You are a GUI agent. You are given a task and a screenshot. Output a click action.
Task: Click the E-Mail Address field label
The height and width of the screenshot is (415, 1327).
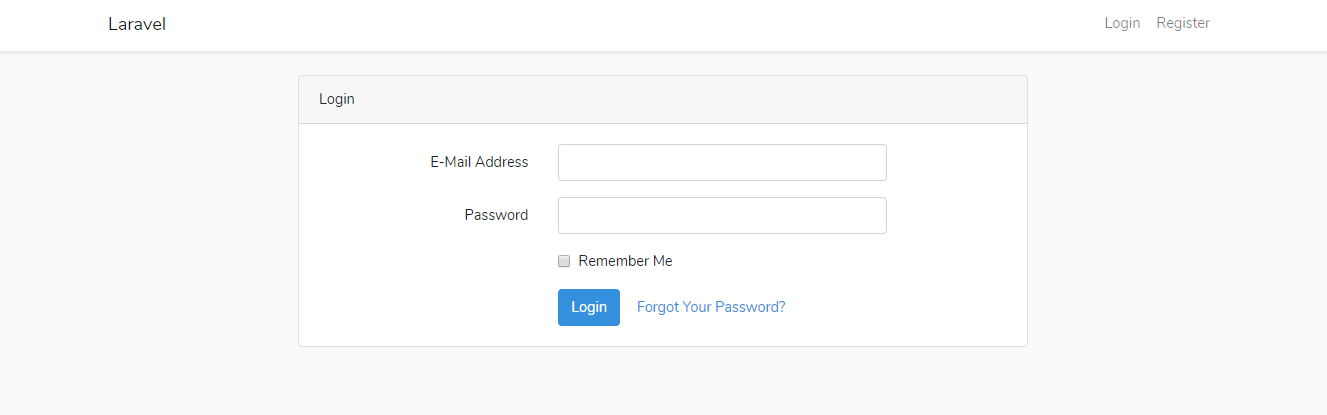coord(479,162)
